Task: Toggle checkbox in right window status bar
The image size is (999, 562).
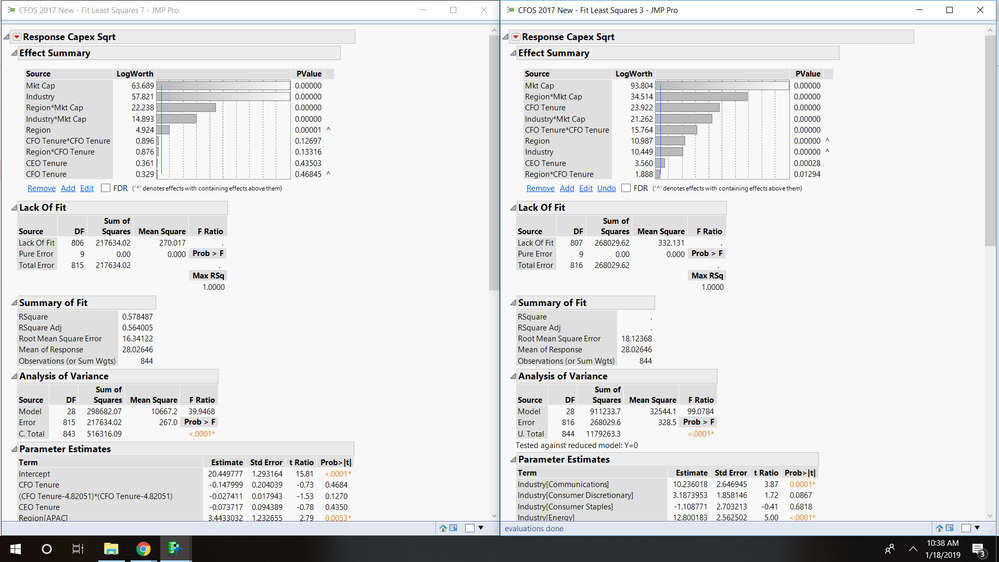Action: (966, 528)
